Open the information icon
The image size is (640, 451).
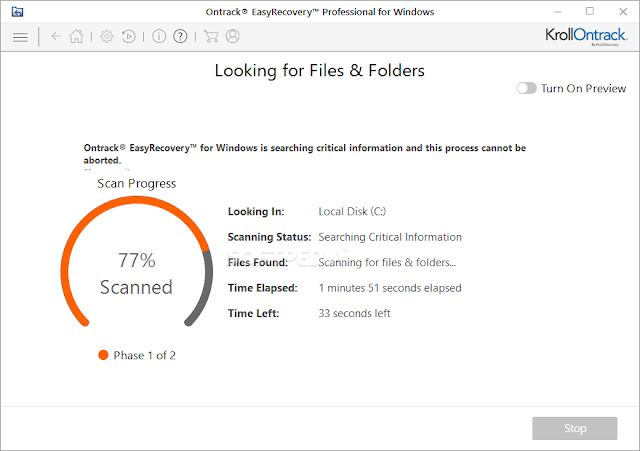pyautogui.click(x=159, y=36)
